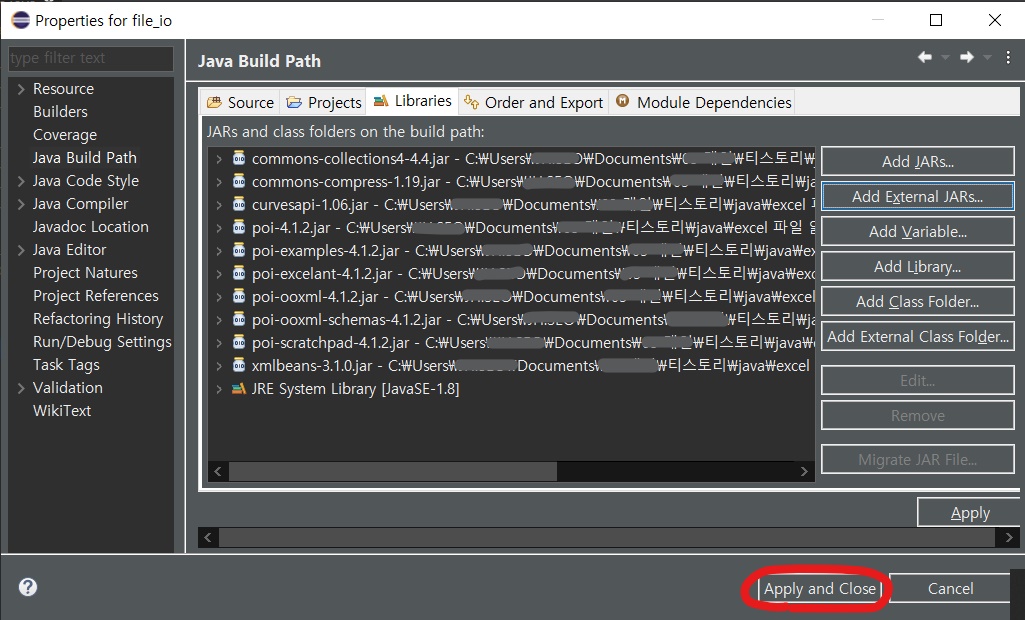The height and width of the screenshot is (620, 1025).
Task: Switch to the Source tab
Action: [x=240, y=102]
